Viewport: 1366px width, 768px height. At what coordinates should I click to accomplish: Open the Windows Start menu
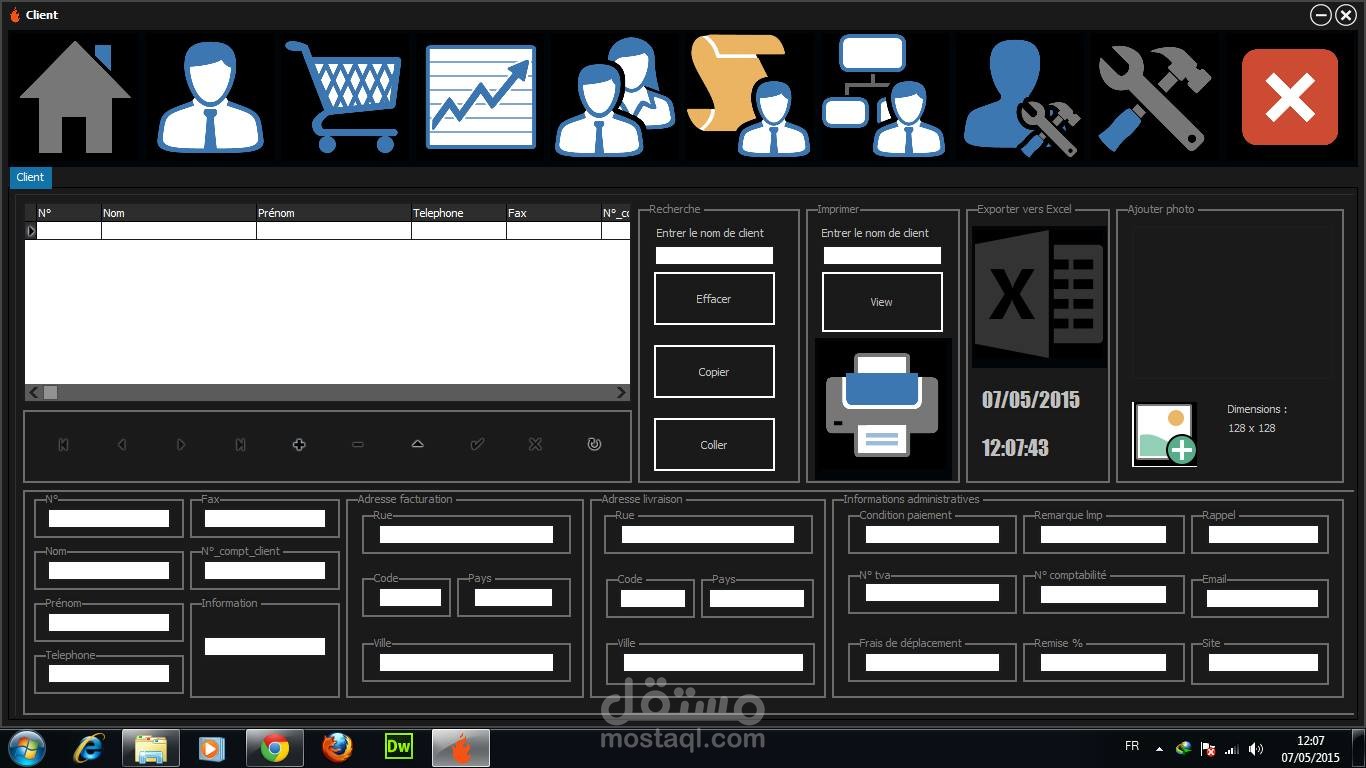26,747
